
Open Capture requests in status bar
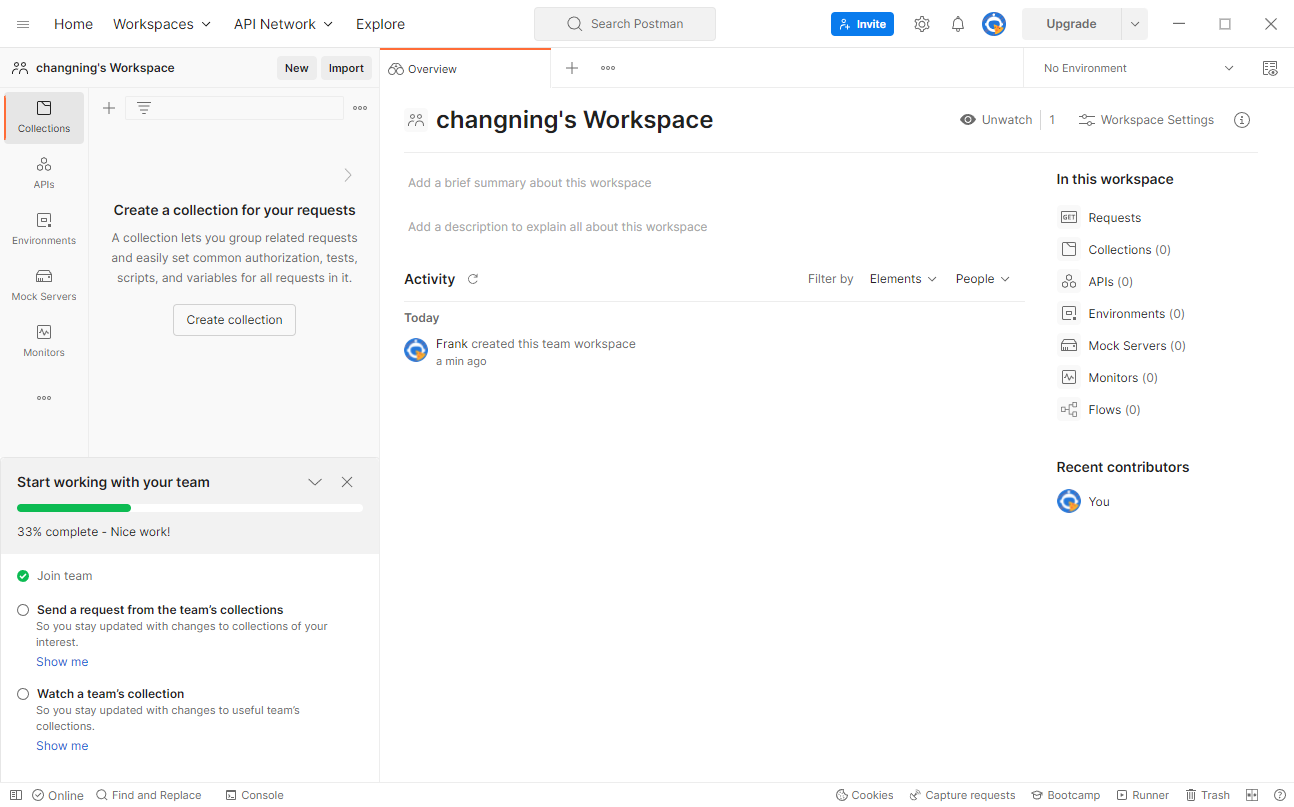click(x=962, y=795)
